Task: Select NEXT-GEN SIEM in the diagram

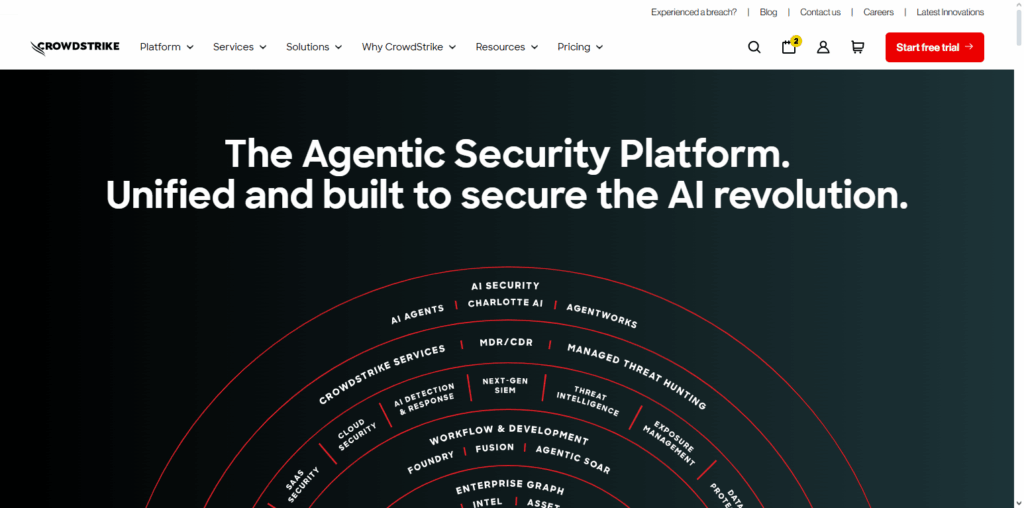Action: click(x=505, y=385)
